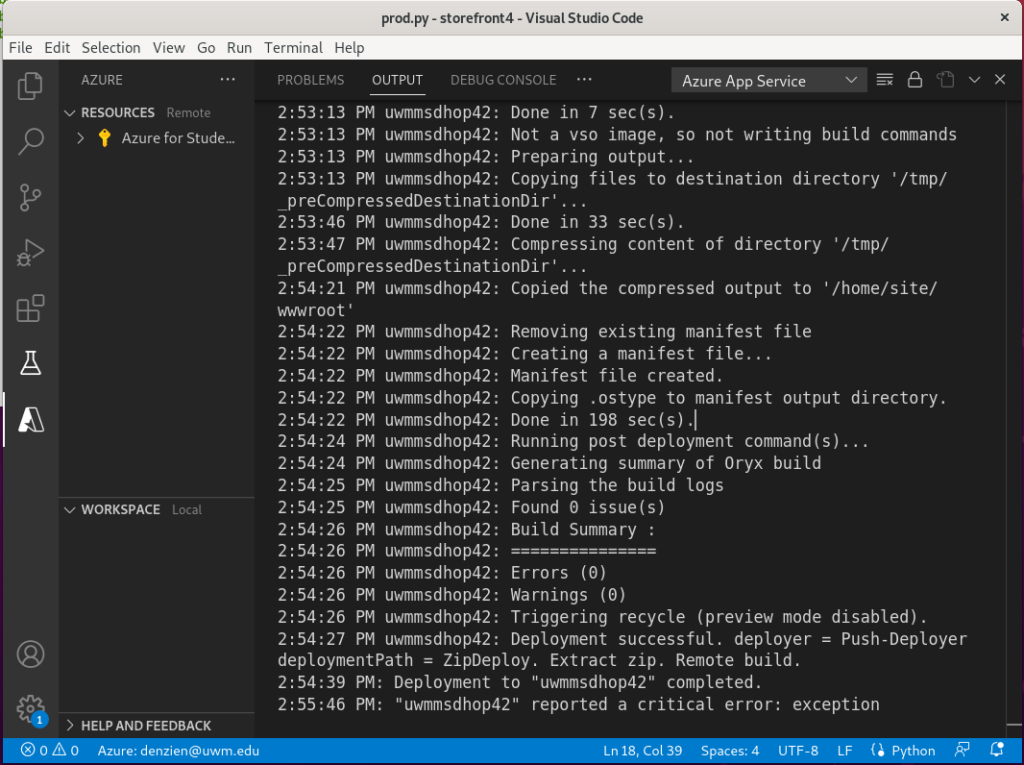Viewport: 1024px width, 765px height.
Task: Switch to the PROBLEMS tab
Action: click(x=310, y=80)
